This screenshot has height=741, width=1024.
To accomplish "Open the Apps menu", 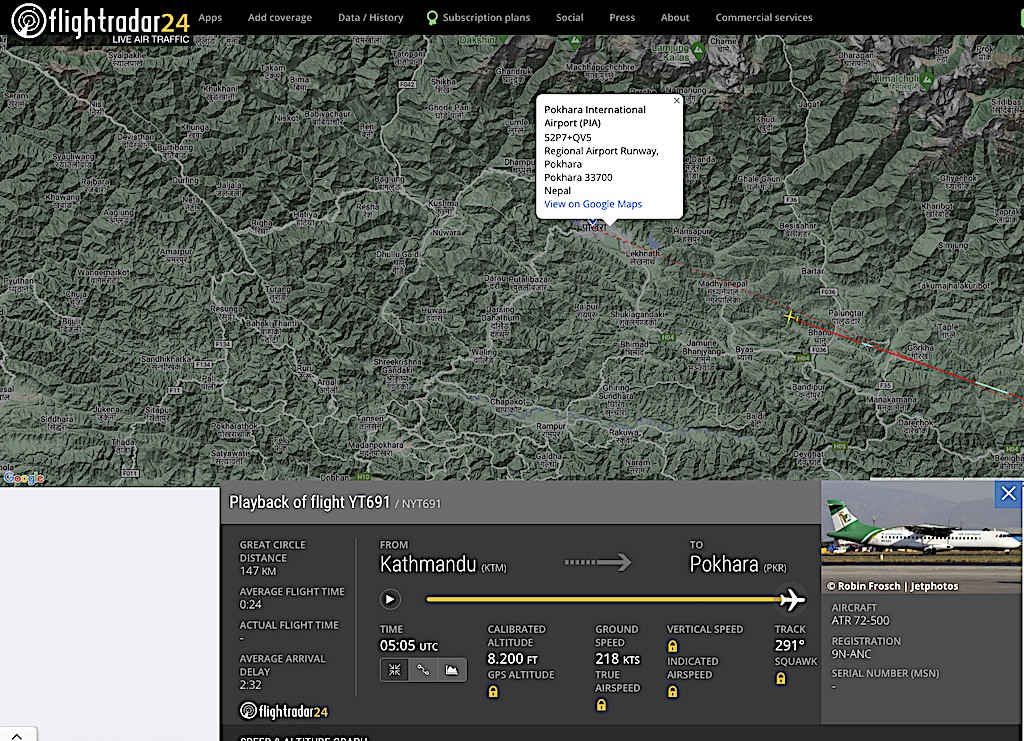I will point(210,18).
